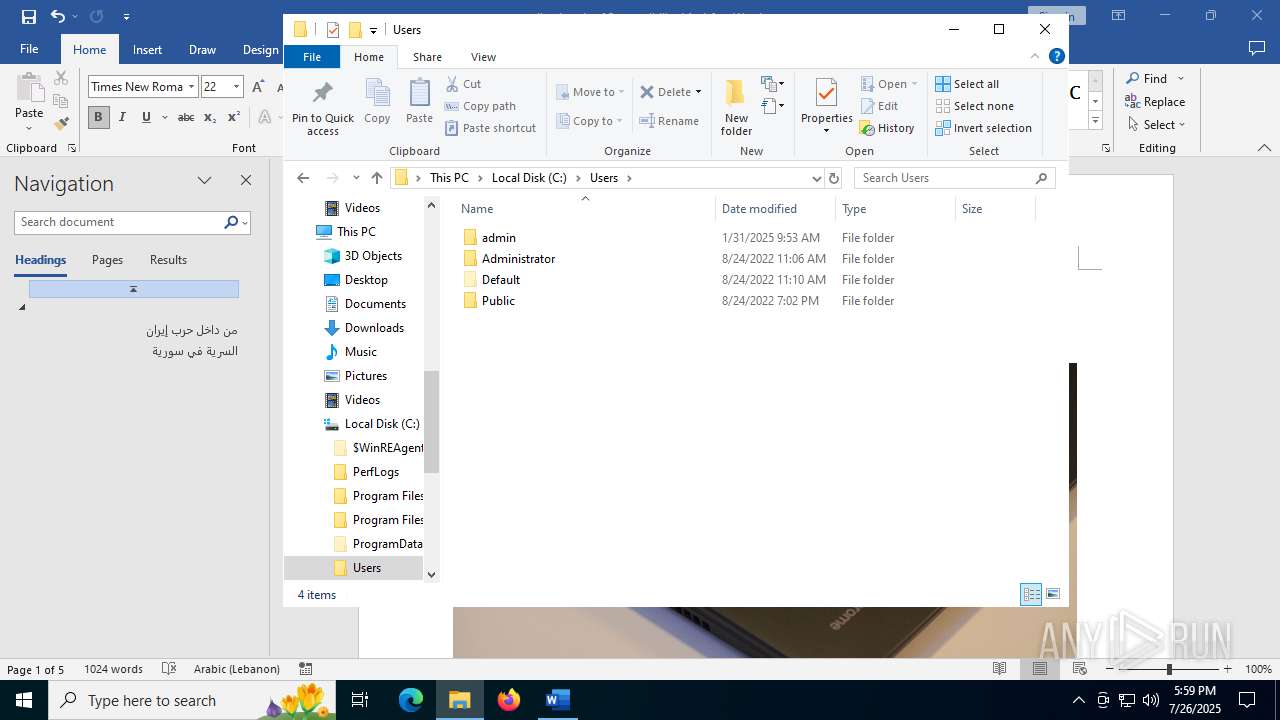Expand address bar history dropdown
The width and height of the screenshot is (1280, 720).
click(x=816, y=178)
